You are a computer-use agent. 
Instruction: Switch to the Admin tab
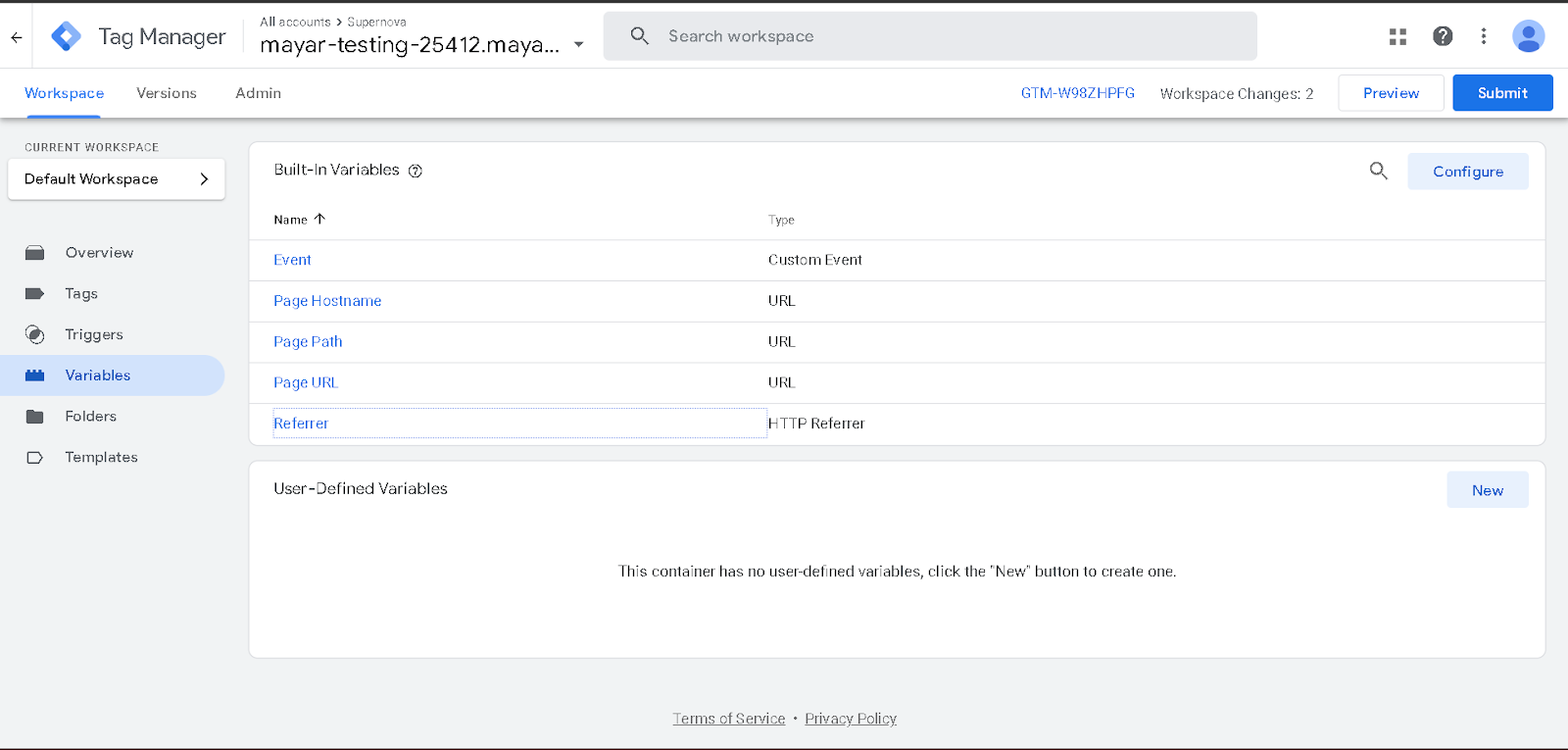[x=258, y=93]
